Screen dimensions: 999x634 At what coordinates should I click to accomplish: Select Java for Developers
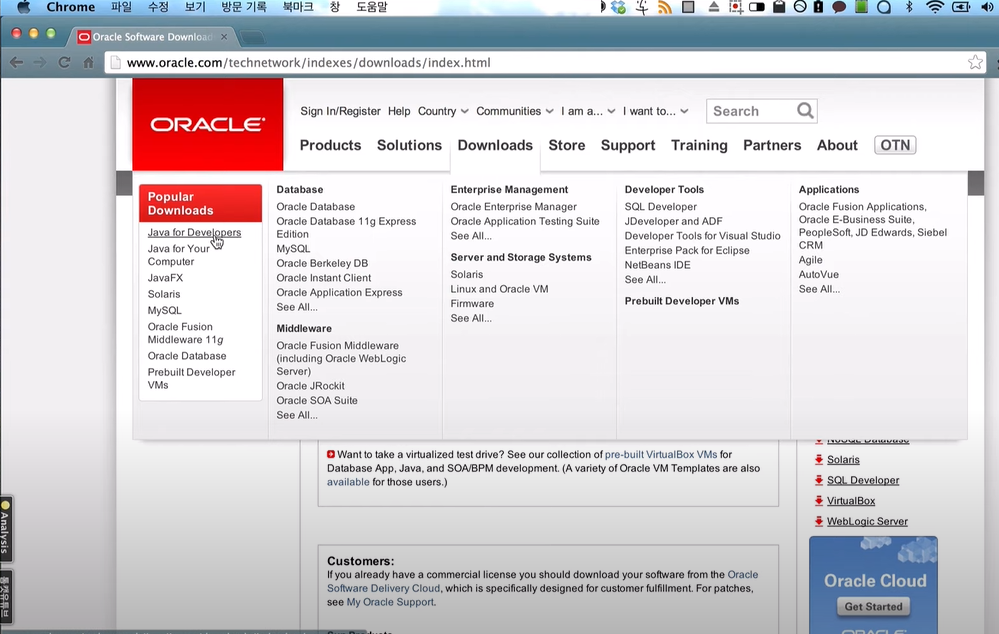point(194,233)
